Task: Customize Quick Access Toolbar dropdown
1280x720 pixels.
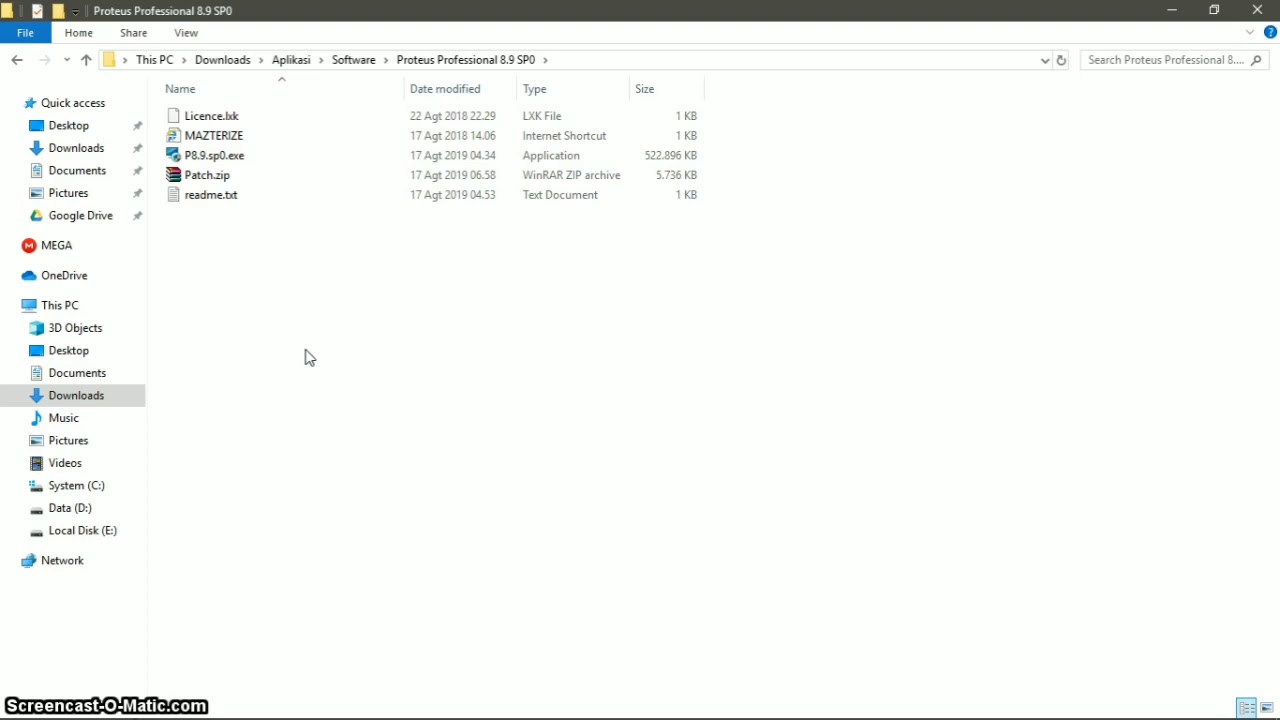Action: pos(75,12)
